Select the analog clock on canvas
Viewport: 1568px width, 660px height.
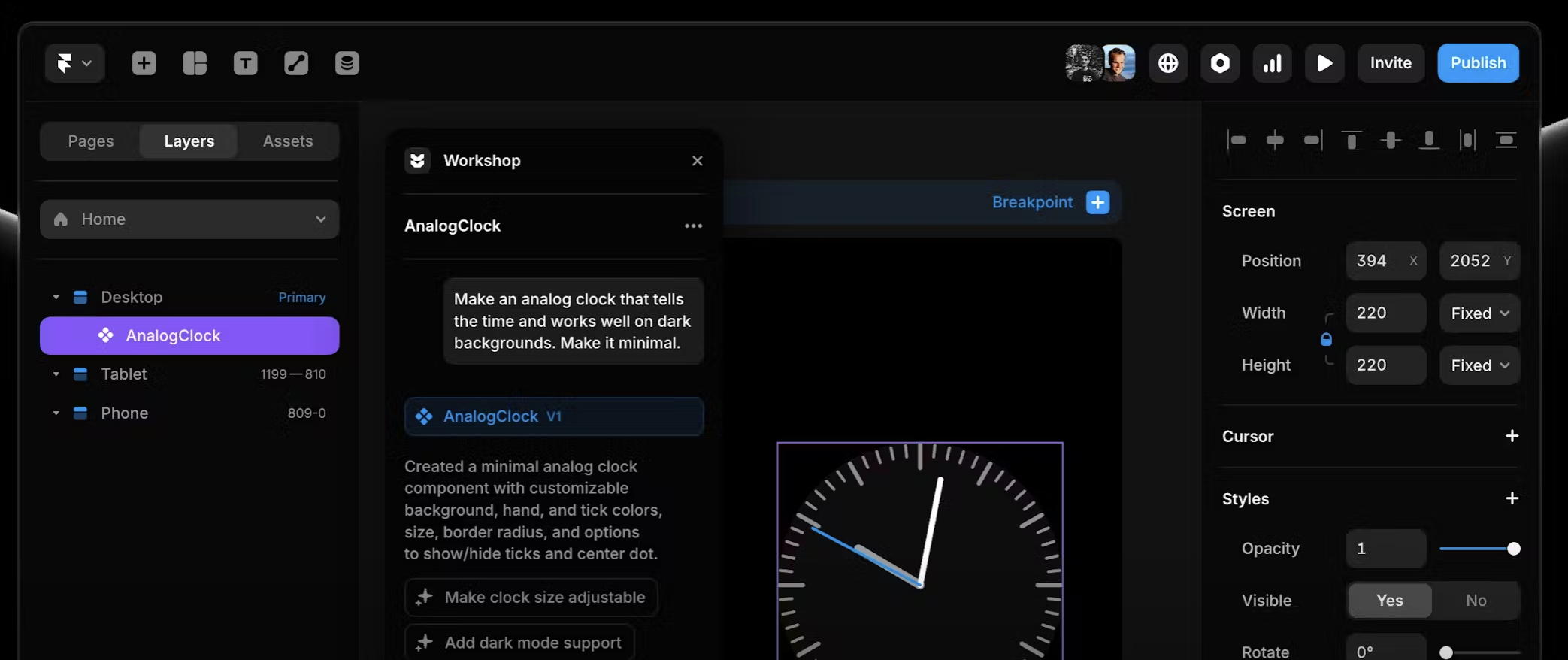tap(920, 551)
